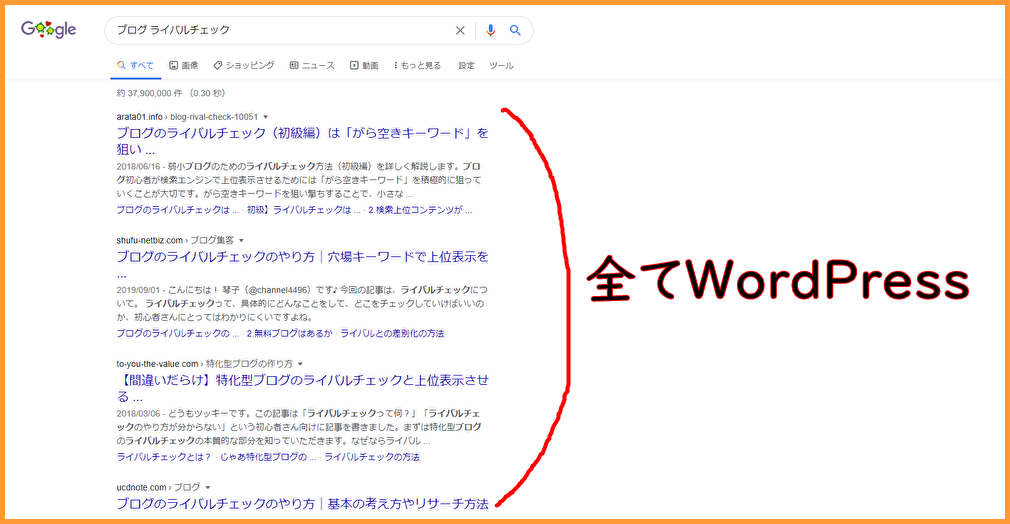Click sitelink ブログのライバルチェックの ... under second result
Viewport: 1010px width, 524px height.
[177, 334]
